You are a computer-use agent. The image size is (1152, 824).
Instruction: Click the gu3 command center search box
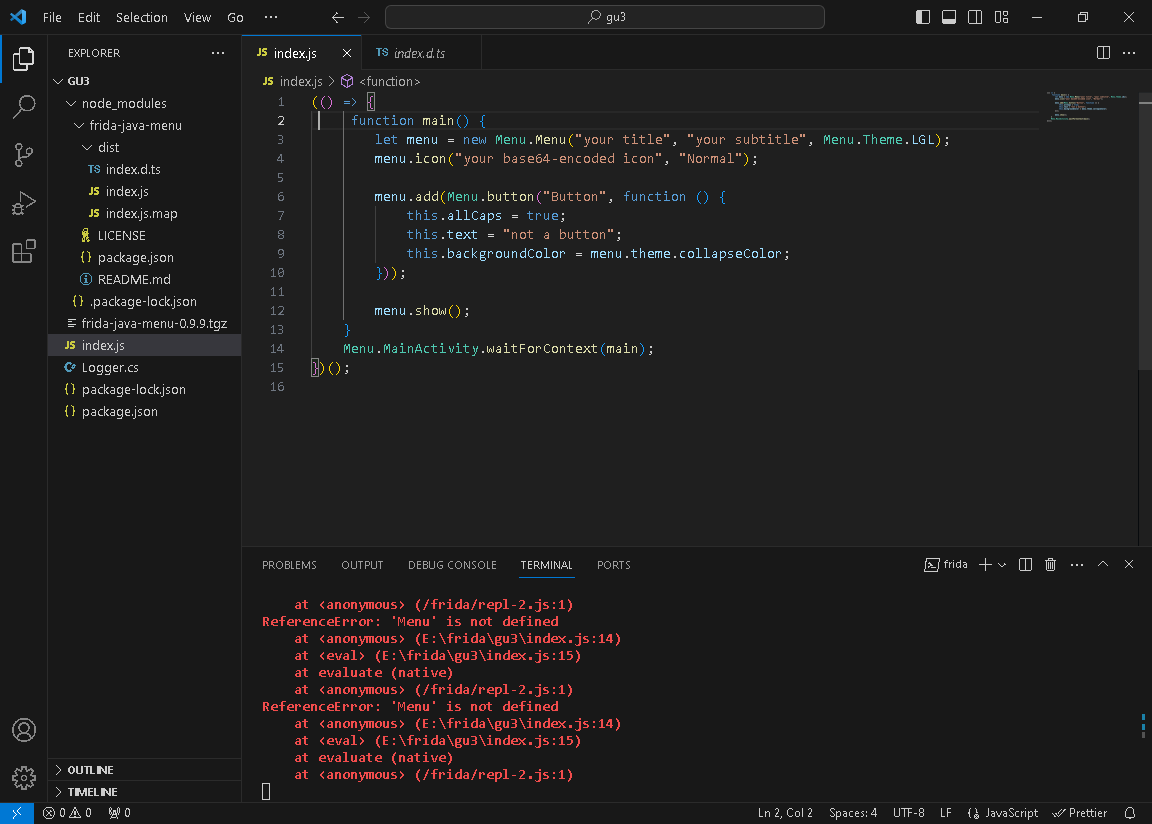605,17
